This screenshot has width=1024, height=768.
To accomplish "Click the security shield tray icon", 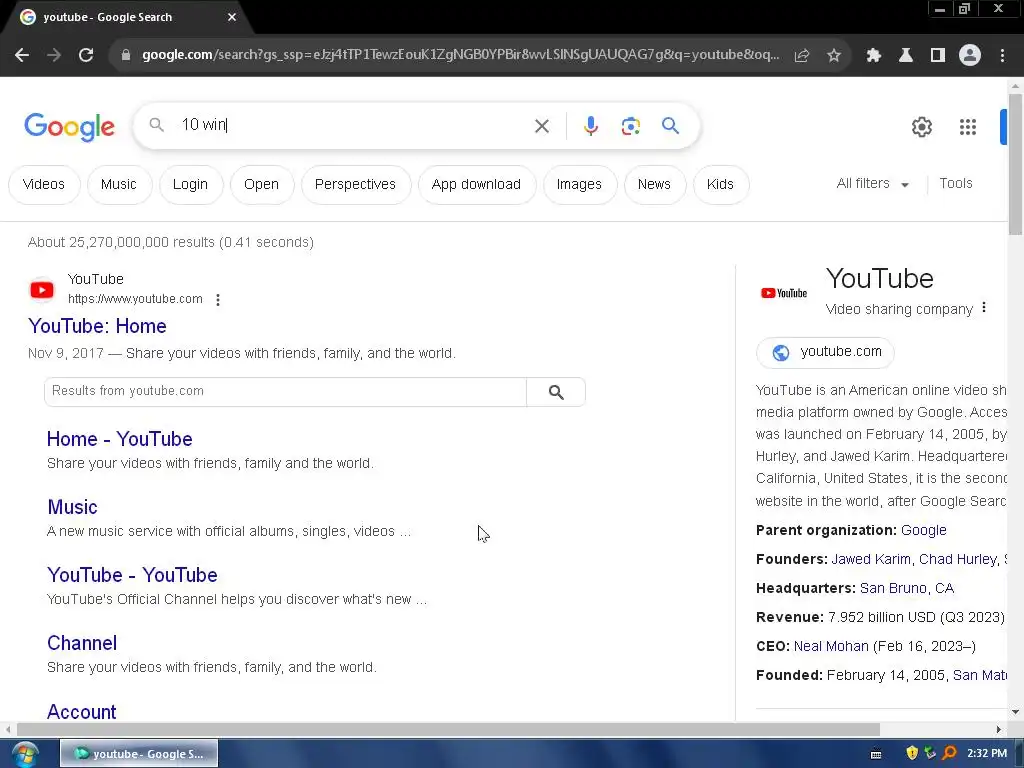I will [x=912, y=753].
